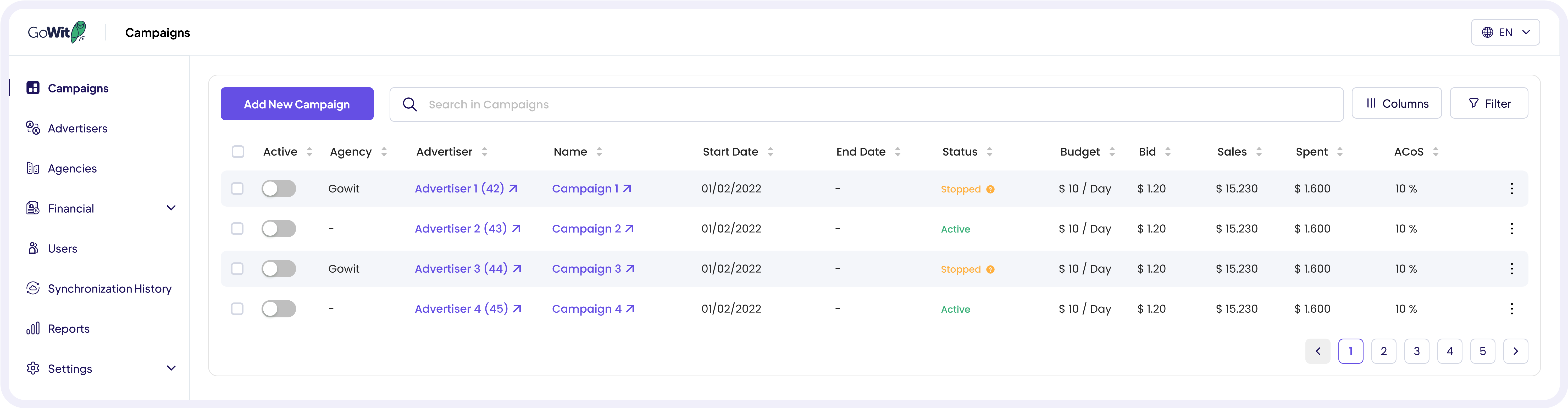Viewport: 1568px width, 408px height.
Task: Click the search magnifier icon
Action: coord(410,105)
